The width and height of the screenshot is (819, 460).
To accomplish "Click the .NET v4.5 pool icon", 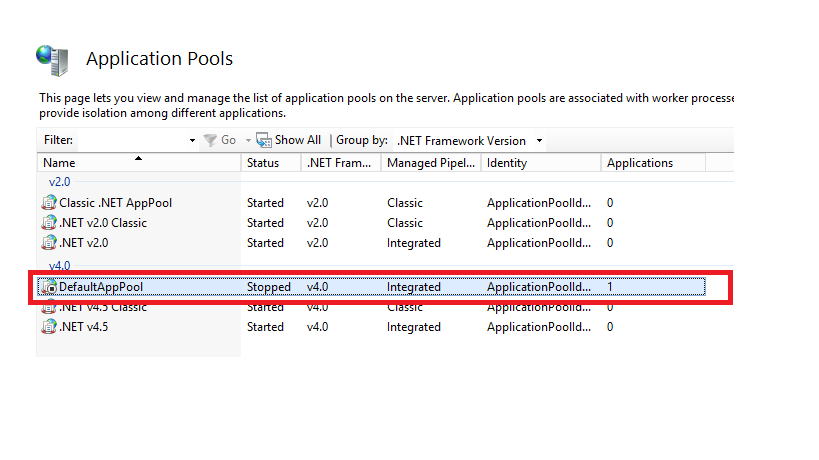I will point(49,327).
